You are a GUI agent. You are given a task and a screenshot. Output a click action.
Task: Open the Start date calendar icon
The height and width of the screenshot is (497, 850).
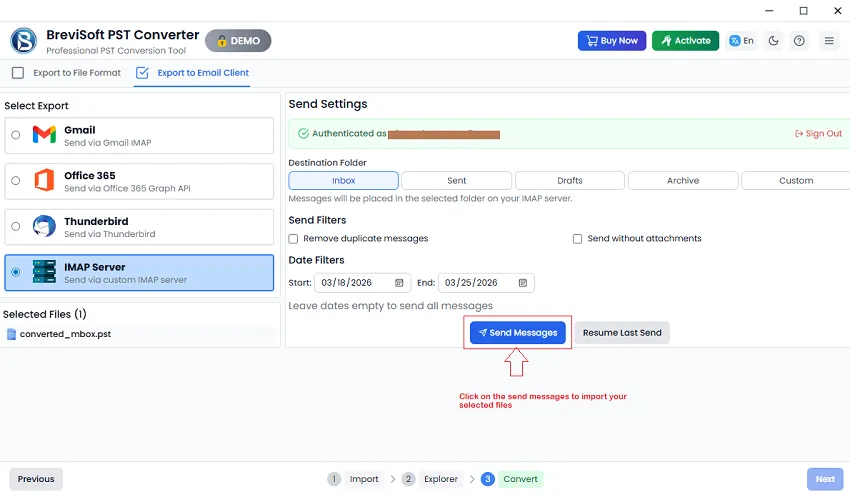[399, 283]
